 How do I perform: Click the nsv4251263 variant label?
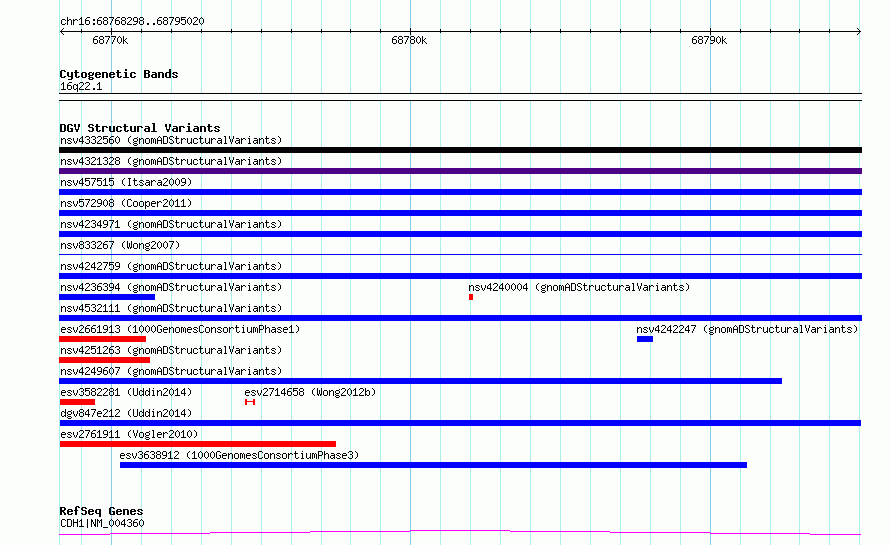pos(171,350)
